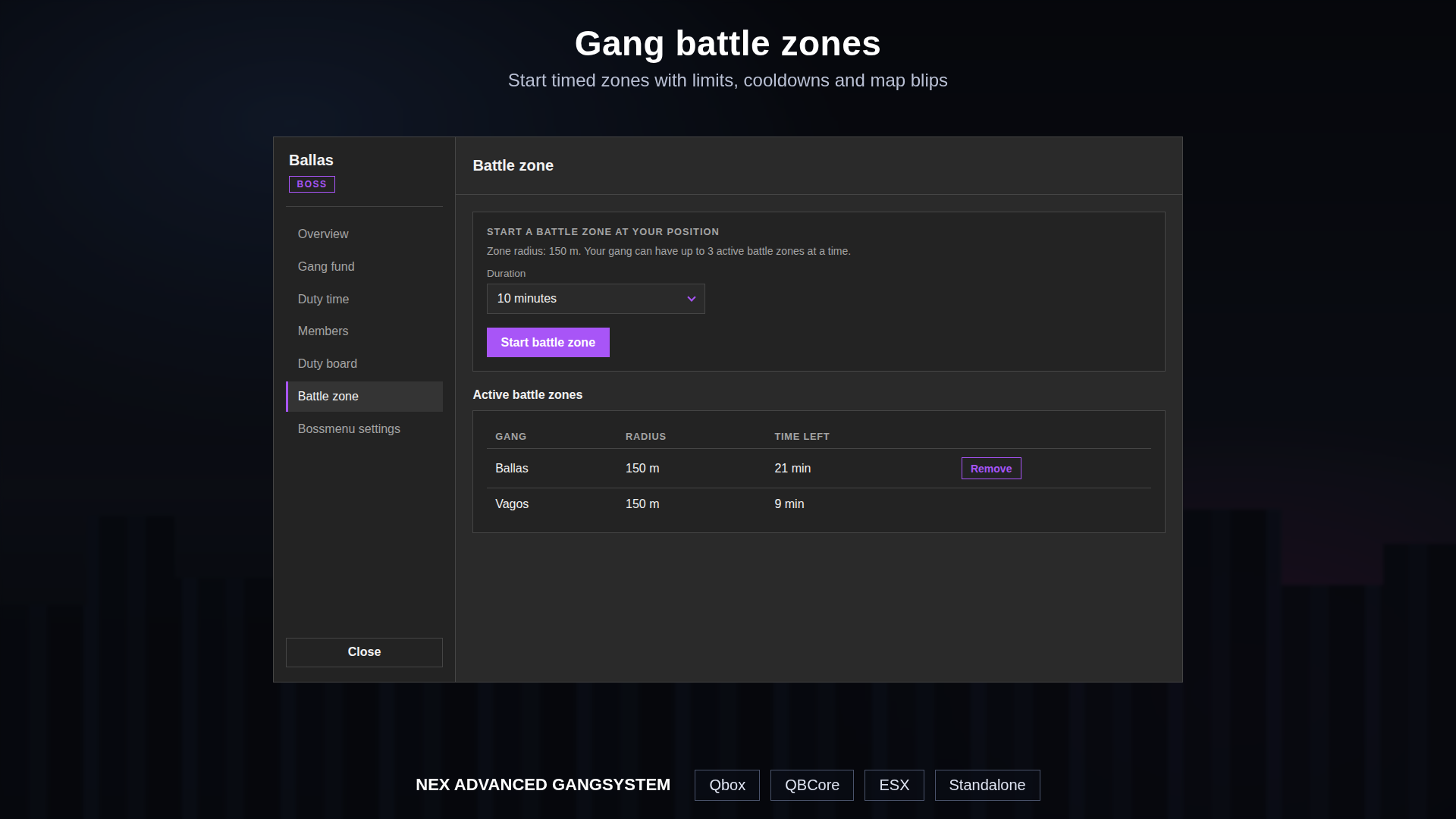The width and height of the screenshot is (1456, 819).
Task: Click the ESX framework tag
Action: click(x=894, y=785)
